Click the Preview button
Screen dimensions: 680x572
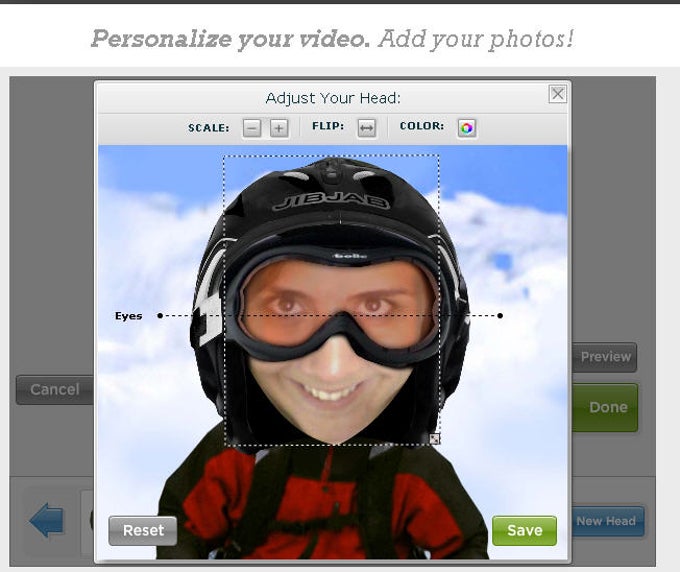(x=605, y=357)
